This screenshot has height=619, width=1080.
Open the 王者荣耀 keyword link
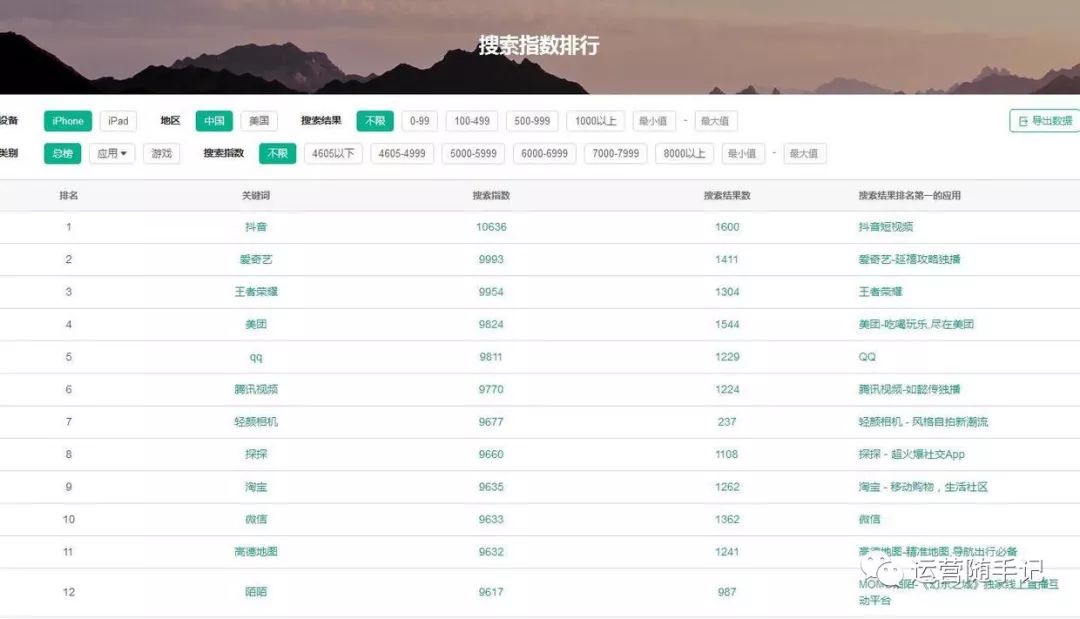[256, 292]
